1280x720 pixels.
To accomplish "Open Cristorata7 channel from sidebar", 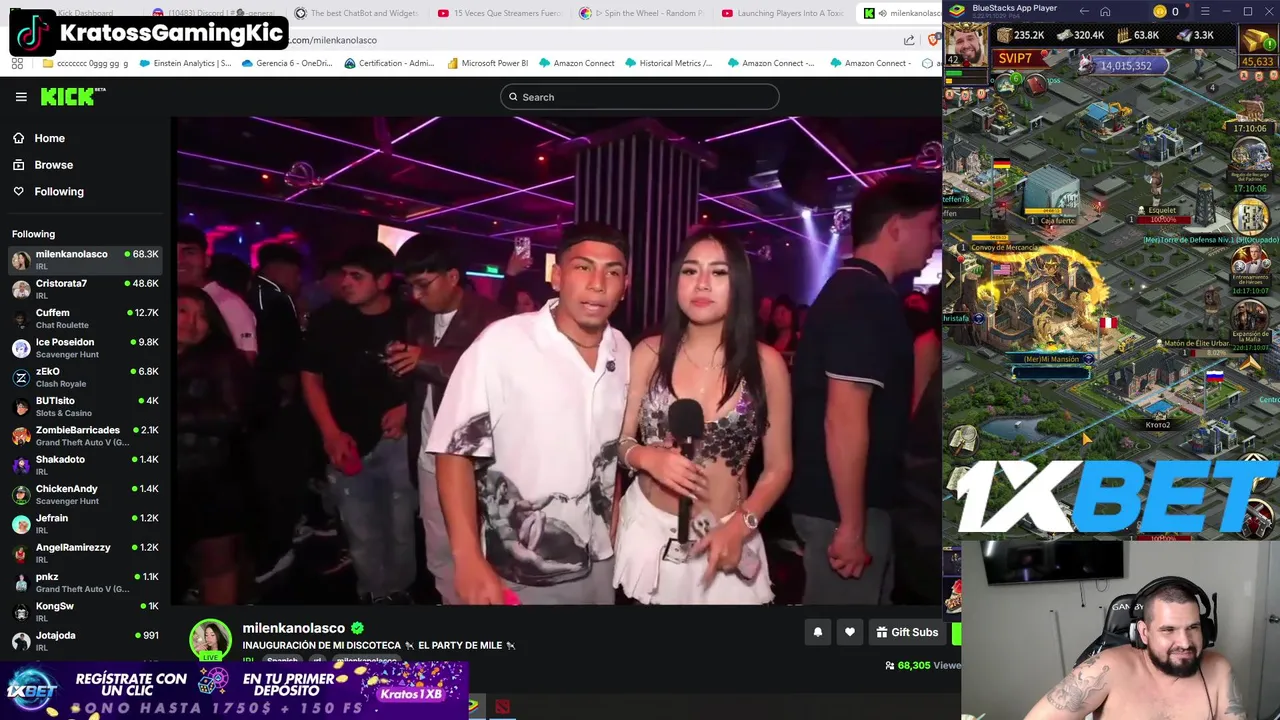I will pos(85,289).
